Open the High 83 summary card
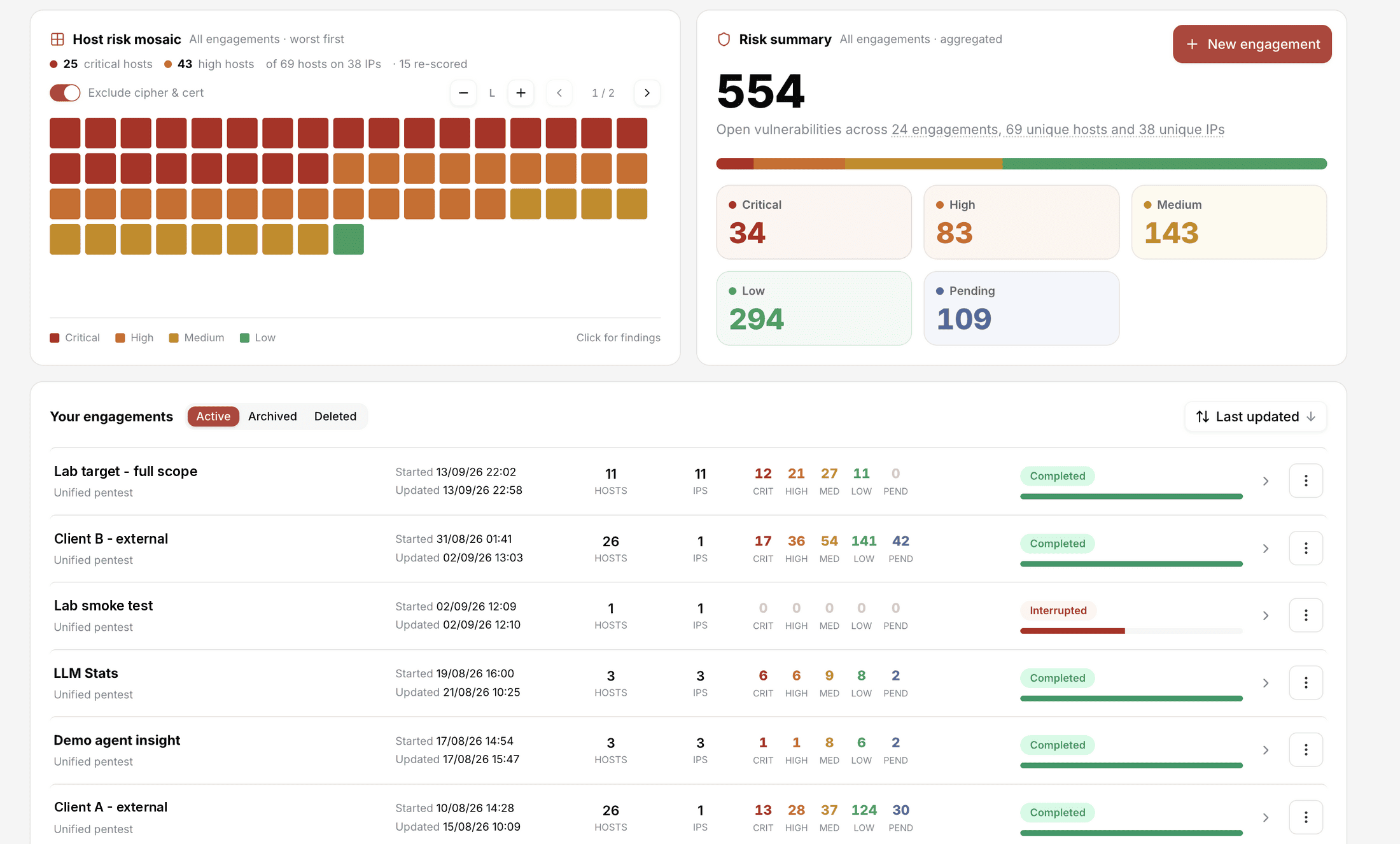 click(x=1021, y=222)
